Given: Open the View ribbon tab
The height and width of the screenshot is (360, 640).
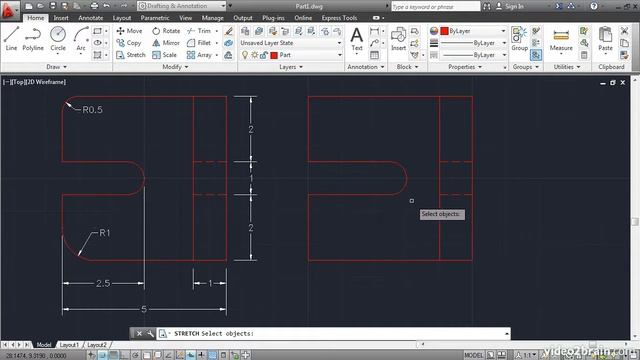Looking at the screenshot, I should 185,18.
